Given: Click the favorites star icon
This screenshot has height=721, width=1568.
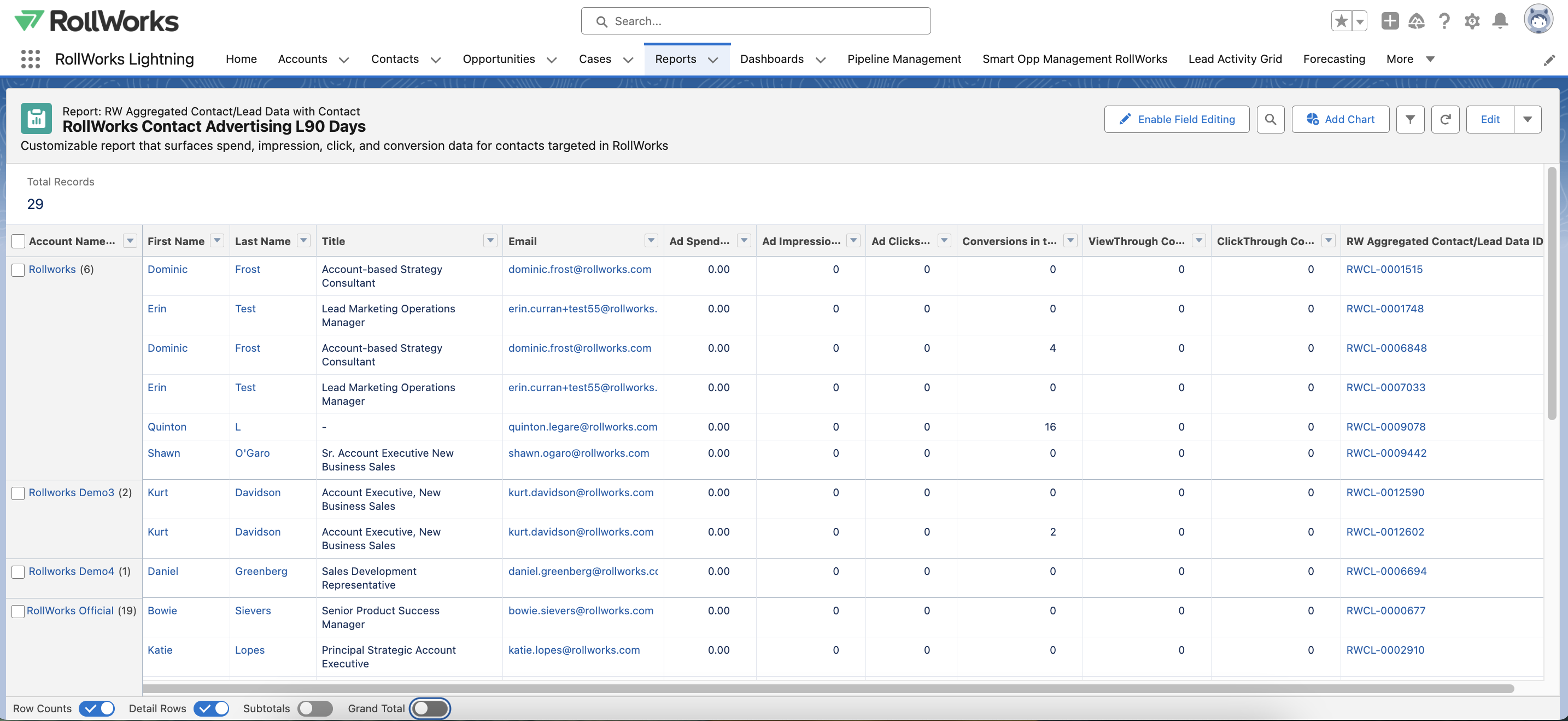Looking at the screenshot, I should pyautogui.click(x=1341, y=21).
